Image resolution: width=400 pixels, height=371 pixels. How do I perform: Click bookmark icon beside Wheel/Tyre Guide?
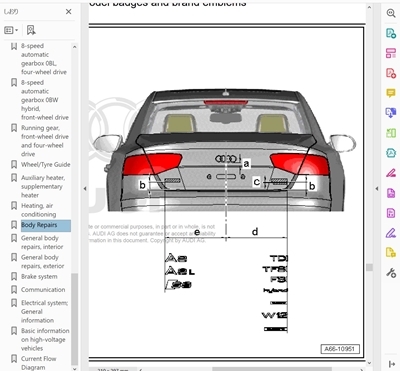pyautogui.click(x=14, y=164)
